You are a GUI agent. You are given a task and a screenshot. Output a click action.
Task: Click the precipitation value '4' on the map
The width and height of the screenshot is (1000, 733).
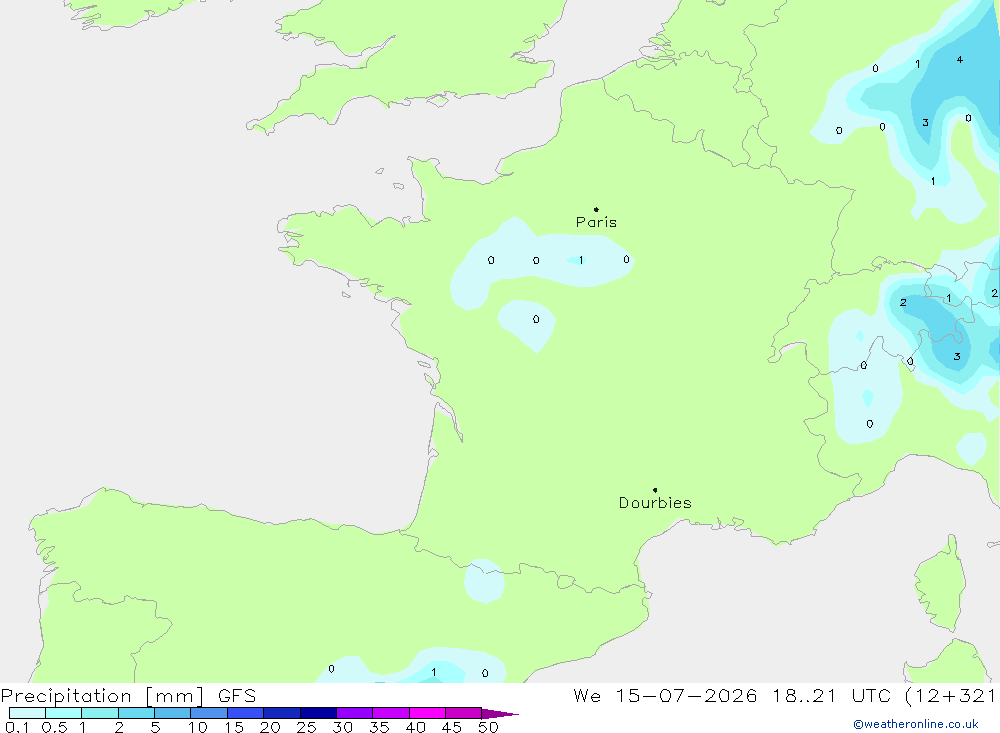[x=960, y=59]
